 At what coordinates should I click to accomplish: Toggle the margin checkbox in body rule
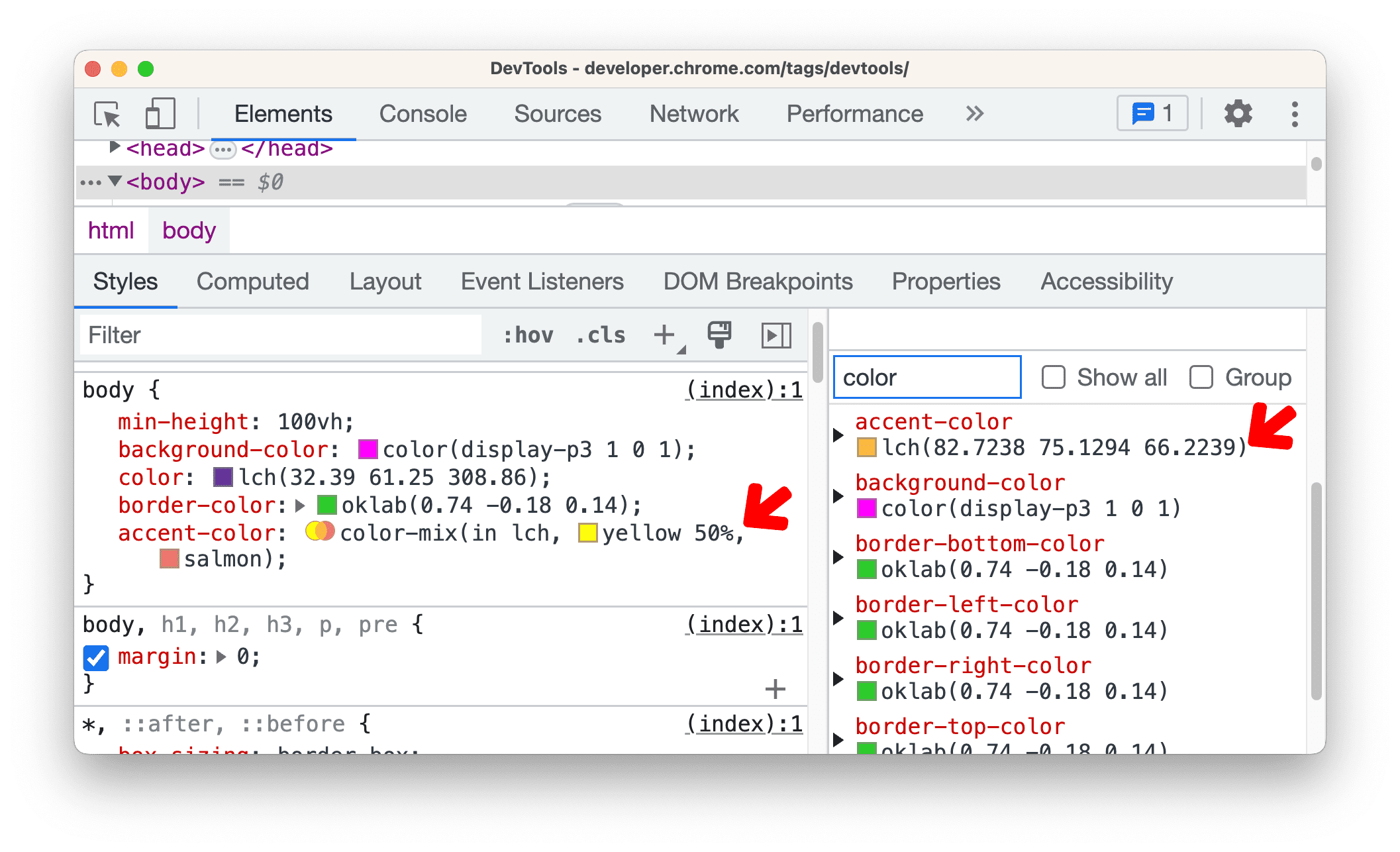coord(90,656)
